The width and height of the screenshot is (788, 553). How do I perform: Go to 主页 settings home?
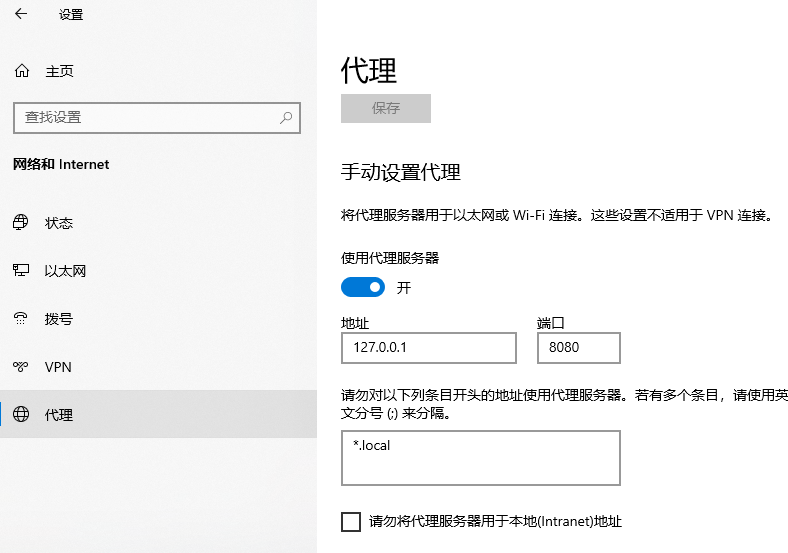pos(59,71)
